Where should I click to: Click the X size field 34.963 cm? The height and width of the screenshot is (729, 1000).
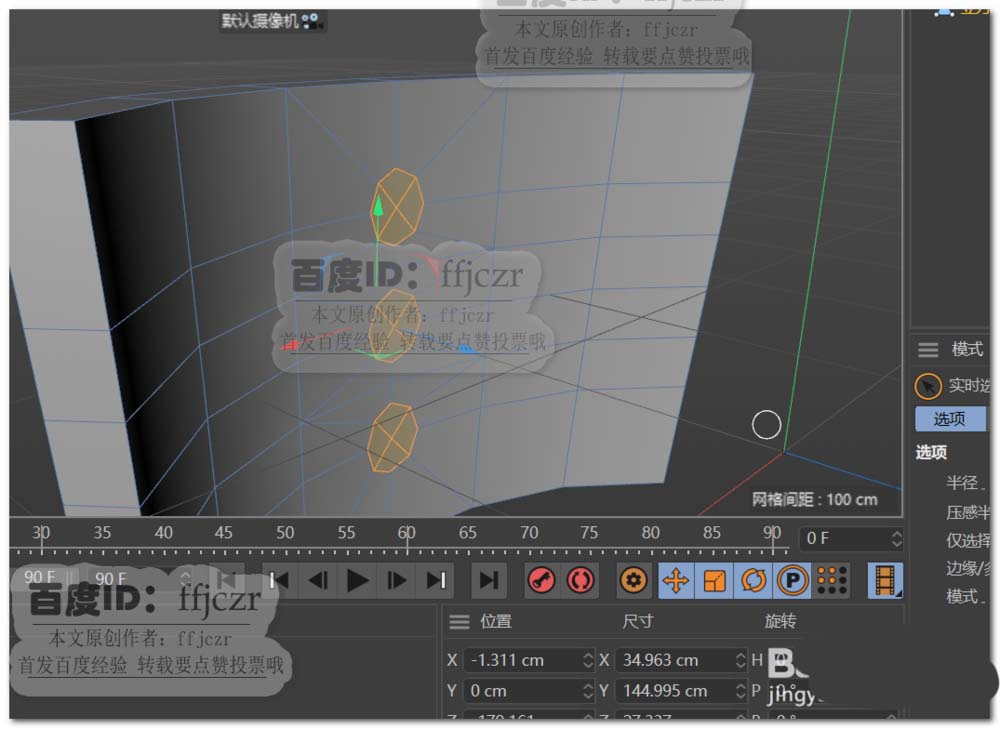click(675, 660)
